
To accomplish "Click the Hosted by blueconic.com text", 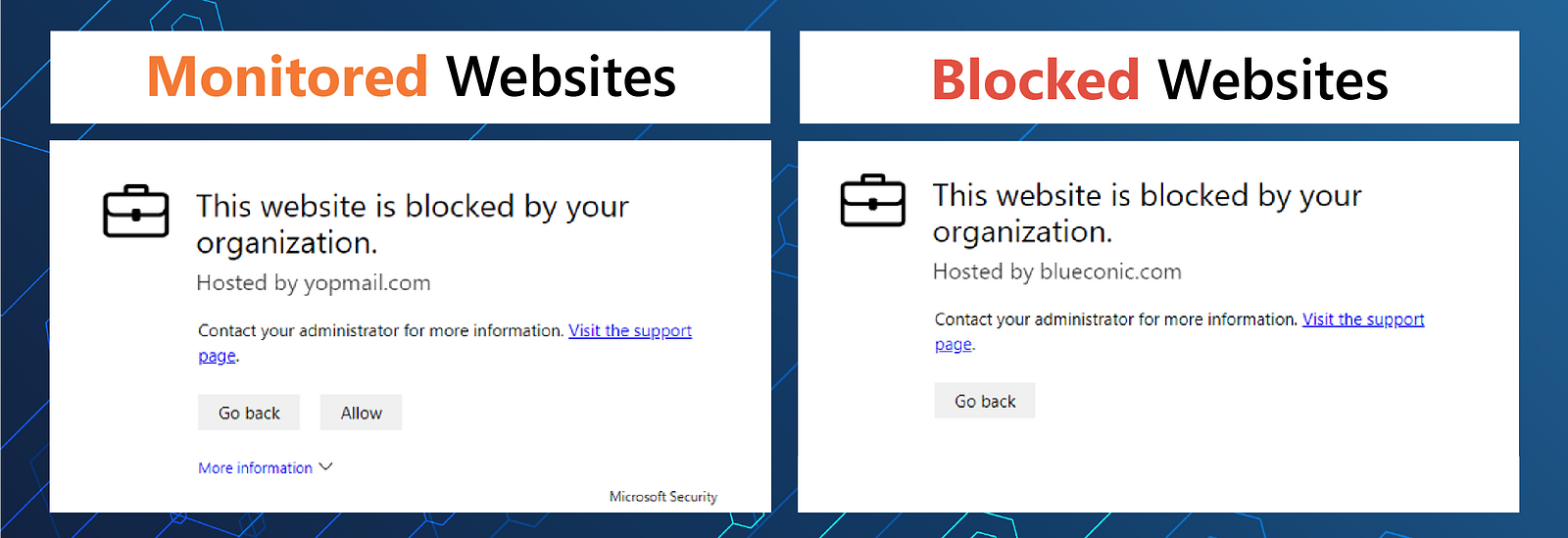I will coord(1057,271).
